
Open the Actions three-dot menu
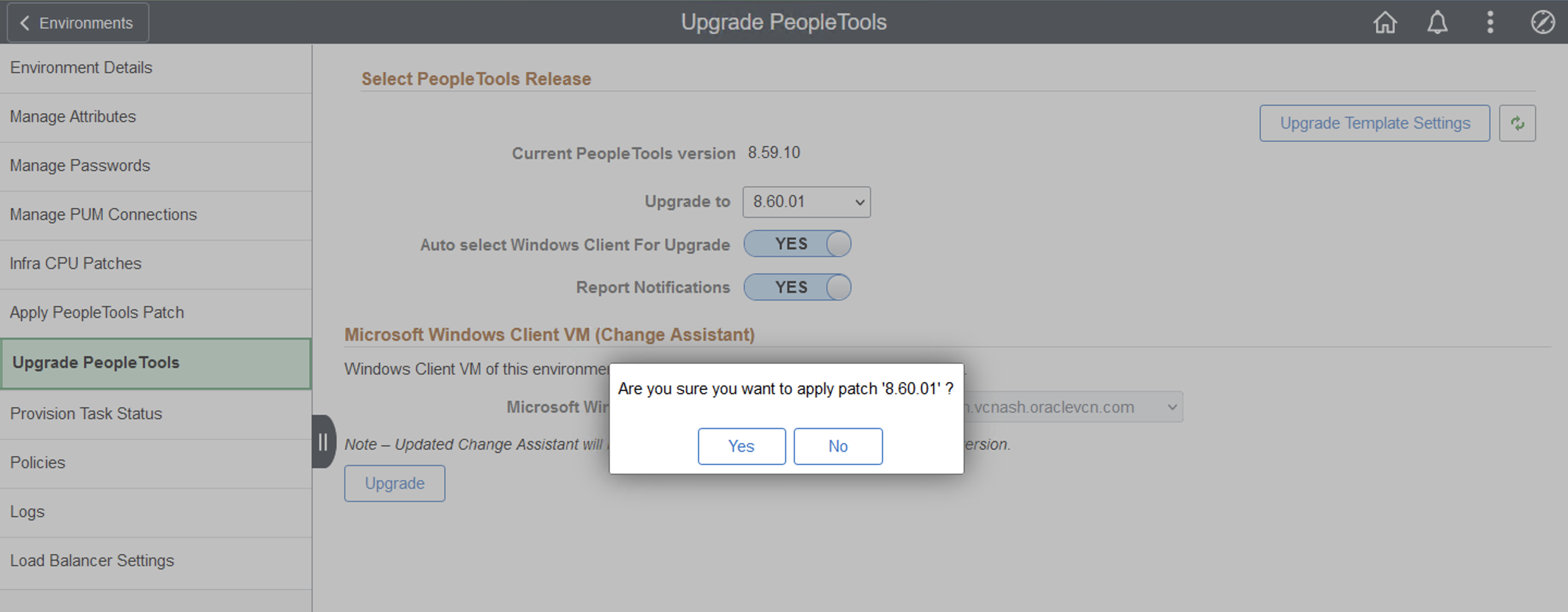1490,22
